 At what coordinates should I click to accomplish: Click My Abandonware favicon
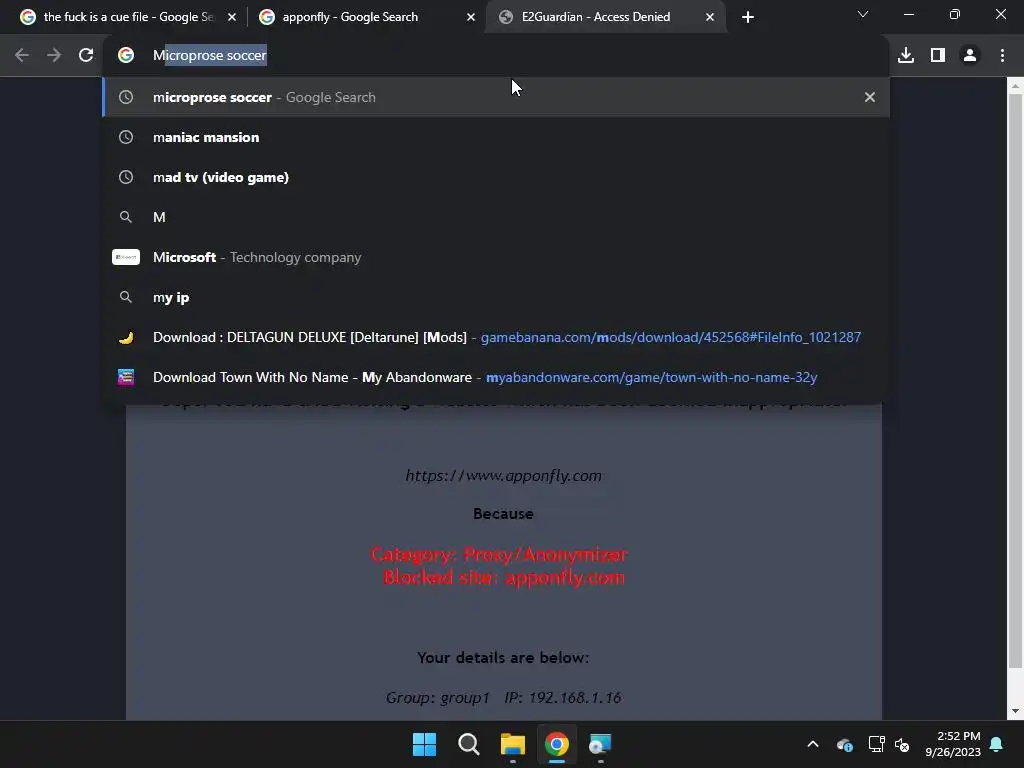[126, 377]
